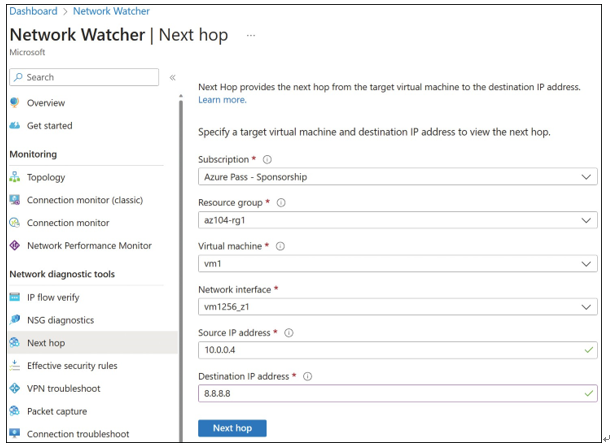Click the sidebar search box

(84, 77)
